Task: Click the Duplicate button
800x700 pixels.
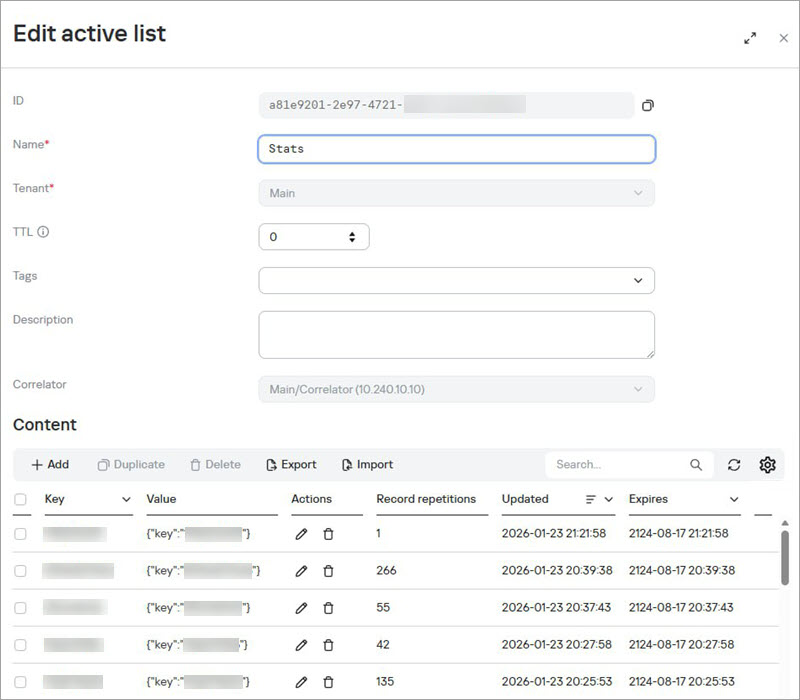Action: pyautogui.click(x=131, y=465)
